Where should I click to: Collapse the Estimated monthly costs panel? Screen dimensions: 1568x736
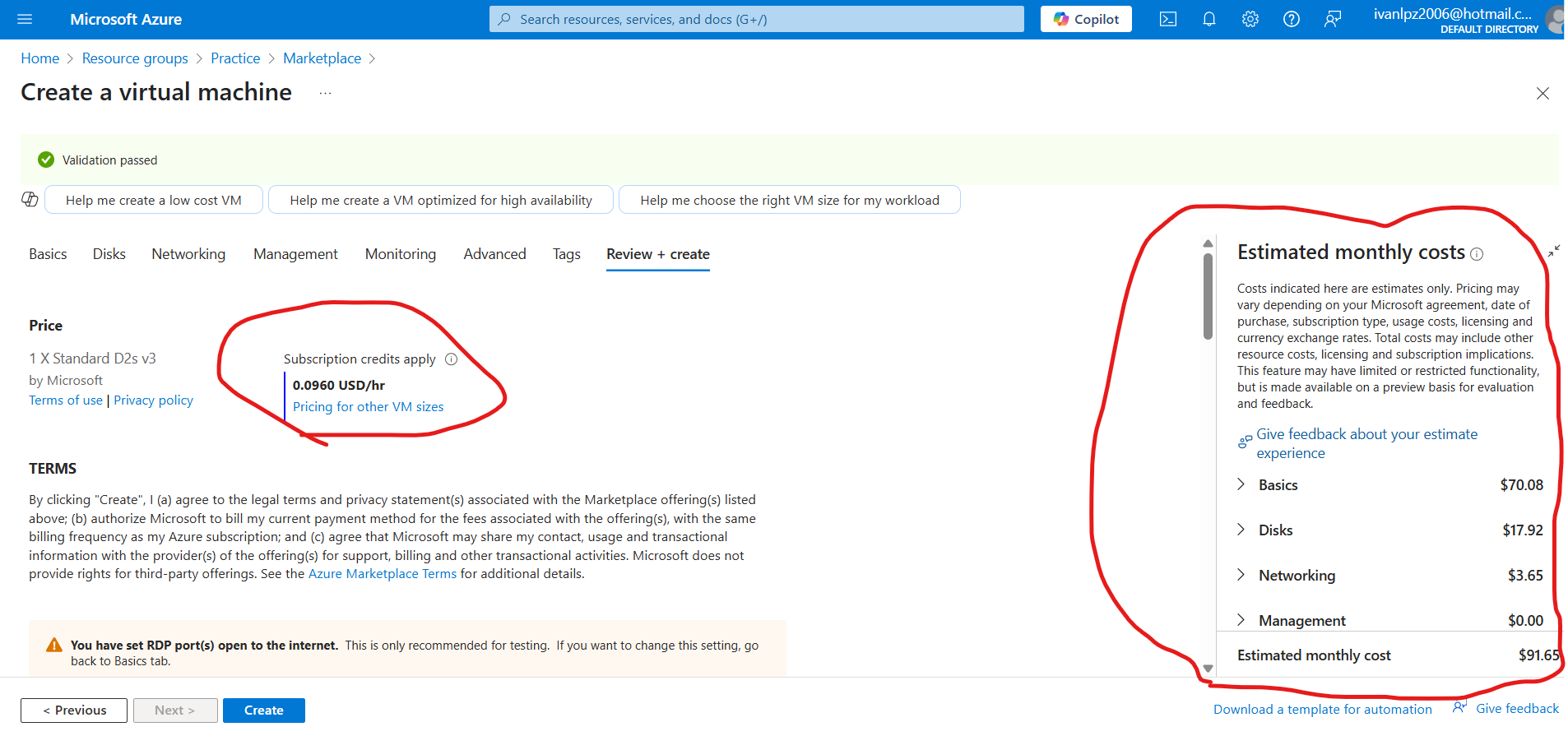point(1553,251)
